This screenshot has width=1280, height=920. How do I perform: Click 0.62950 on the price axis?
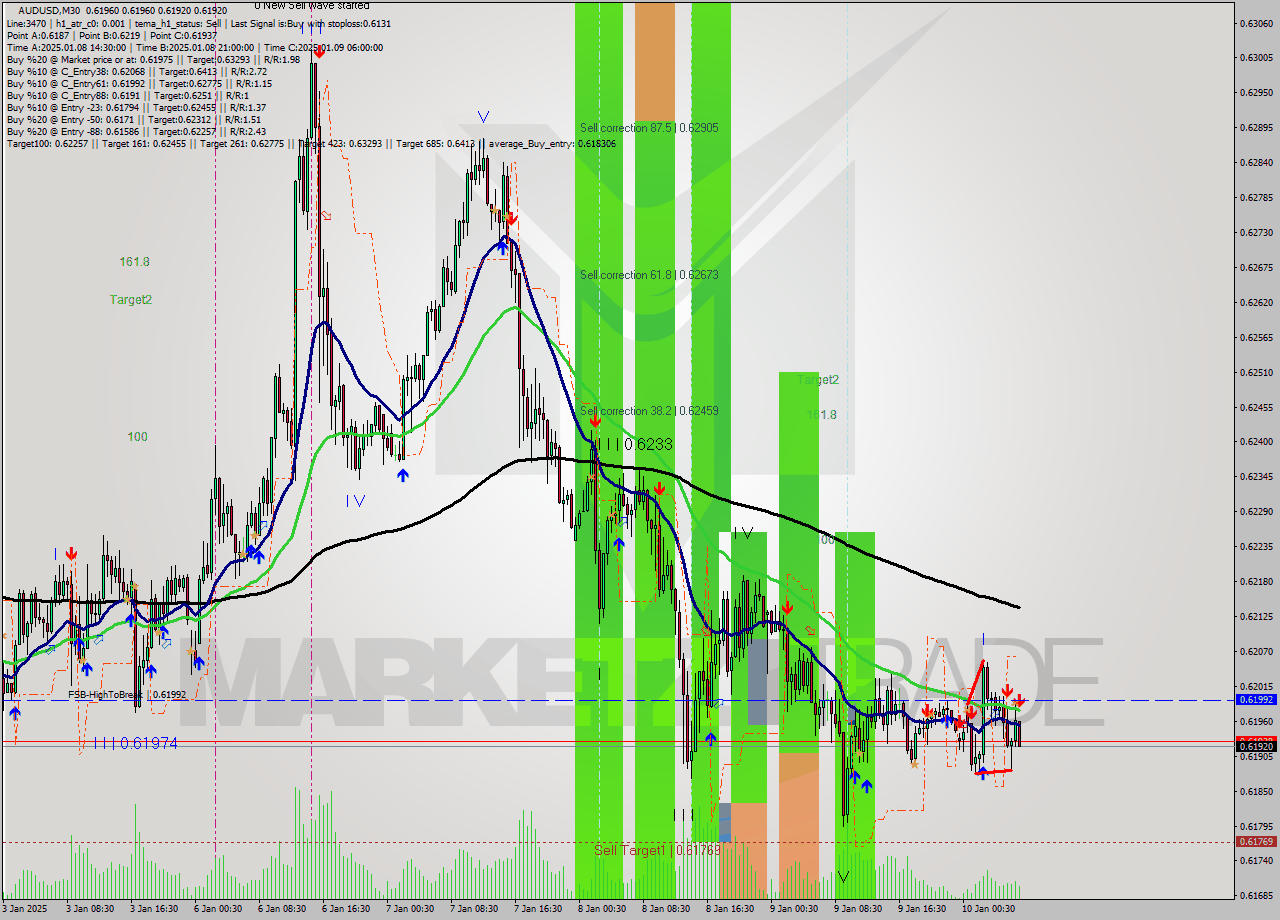(1257, 92)
